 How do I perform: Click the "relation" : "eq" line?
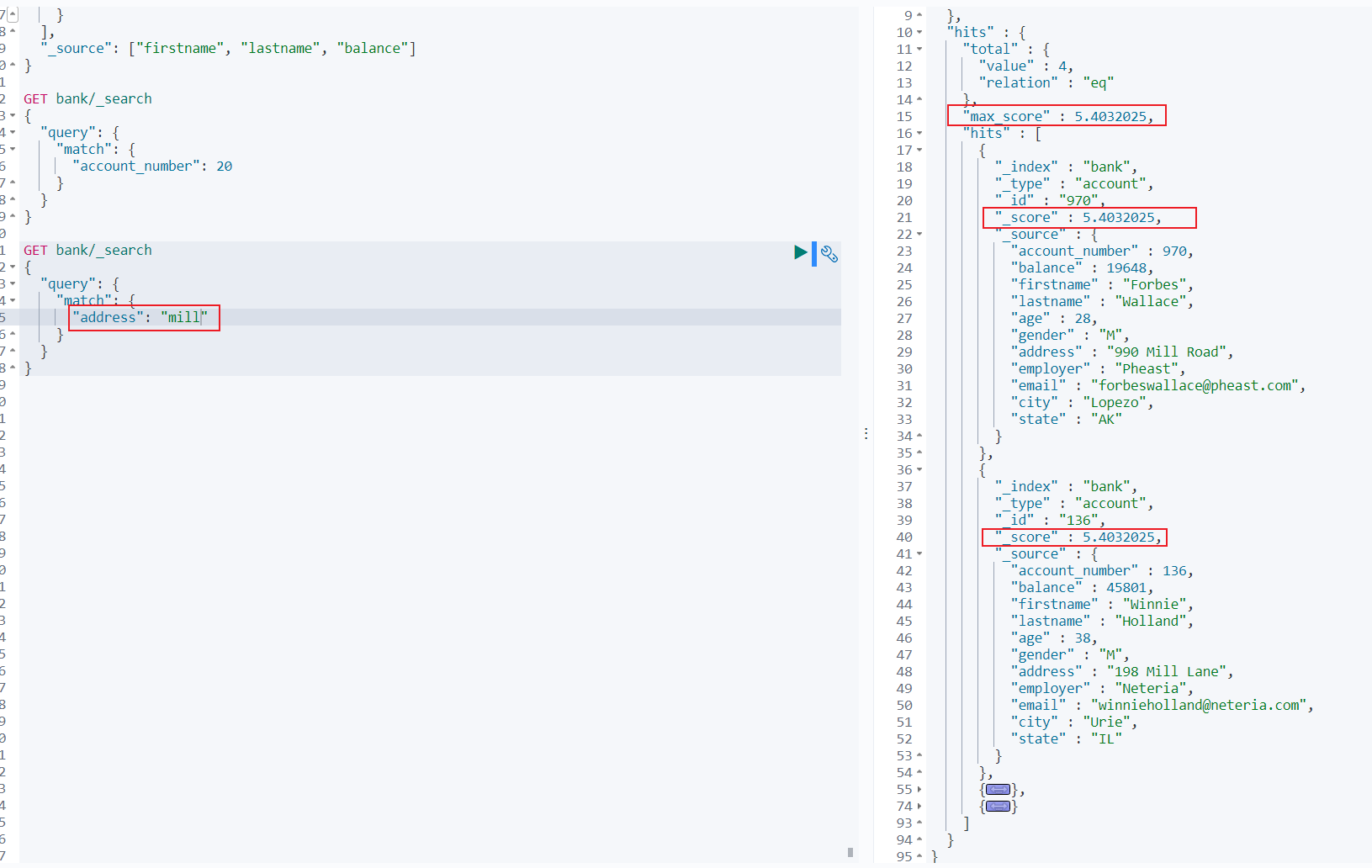1046,82
